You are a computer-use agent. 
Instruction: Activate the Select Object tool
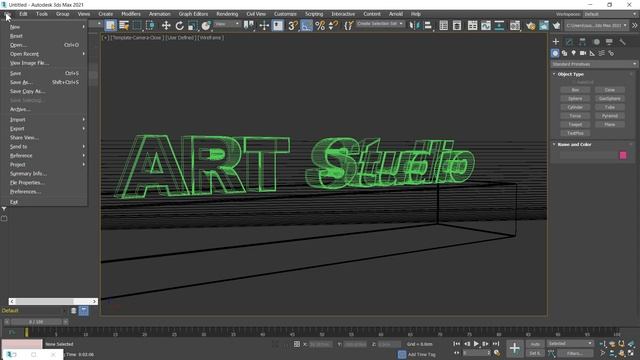(110, 26)
